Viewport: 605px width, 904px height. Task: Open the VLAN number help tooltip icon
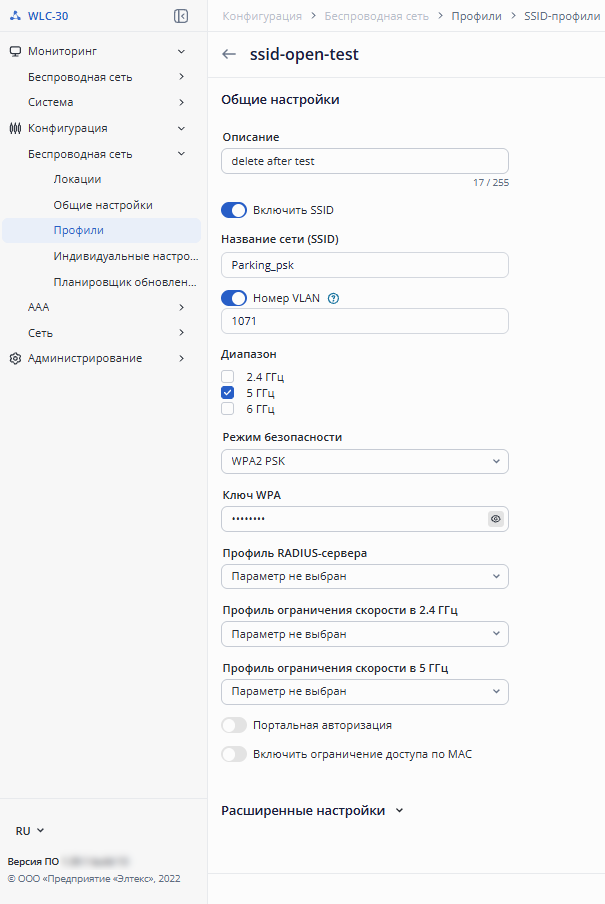click(x=333, y=298)
